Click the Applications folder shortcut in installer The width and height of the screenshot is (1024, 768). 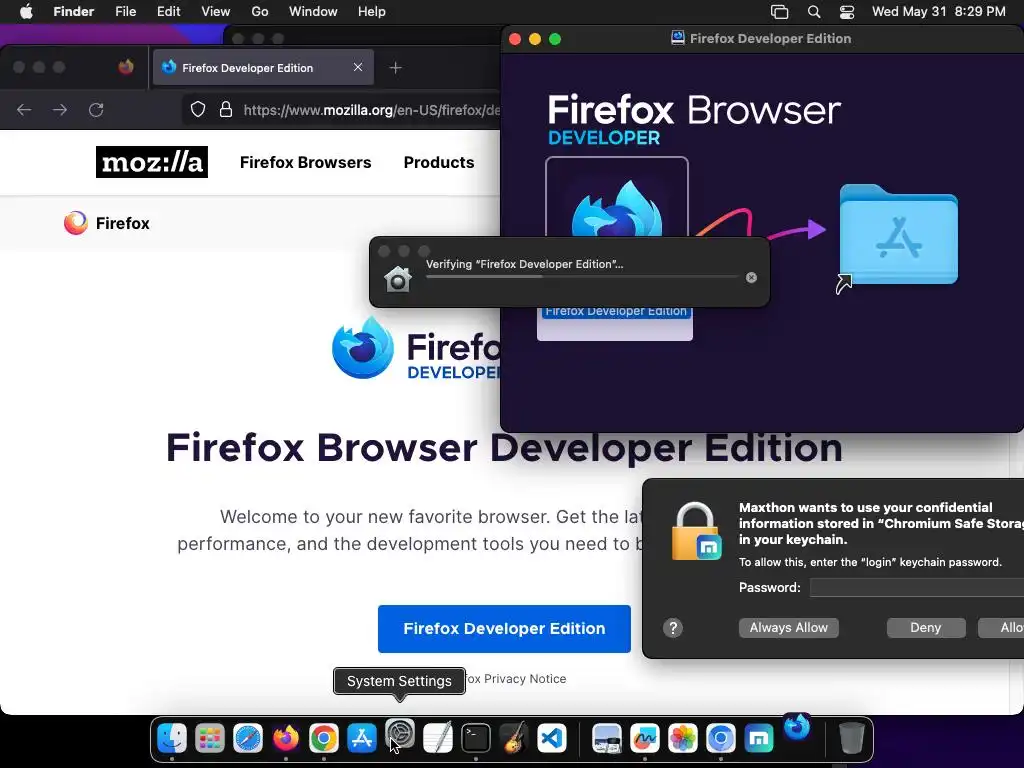(x=899, y=234)
